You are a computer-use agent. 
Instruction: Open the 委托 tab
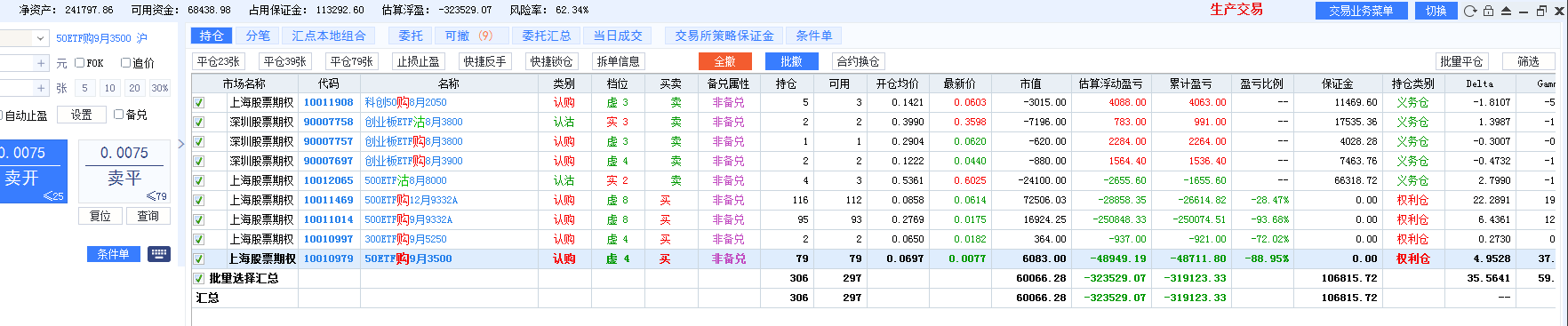tap(411, 36)
